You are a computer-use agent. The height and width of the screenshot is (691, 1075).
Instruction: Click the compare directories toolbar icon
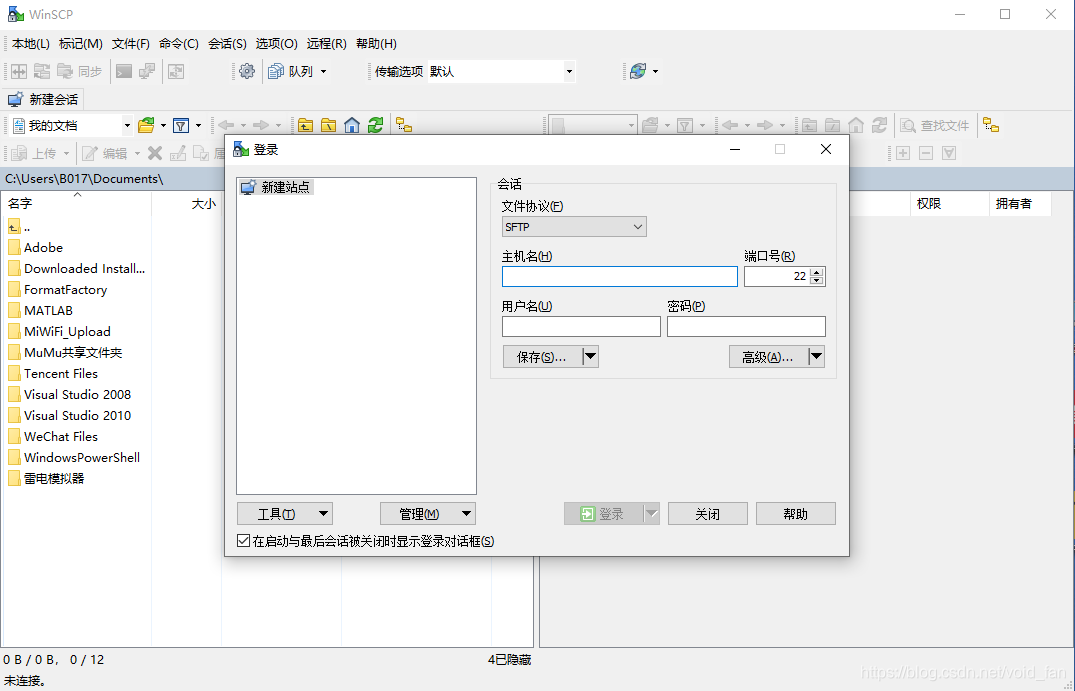coord(19,71)
